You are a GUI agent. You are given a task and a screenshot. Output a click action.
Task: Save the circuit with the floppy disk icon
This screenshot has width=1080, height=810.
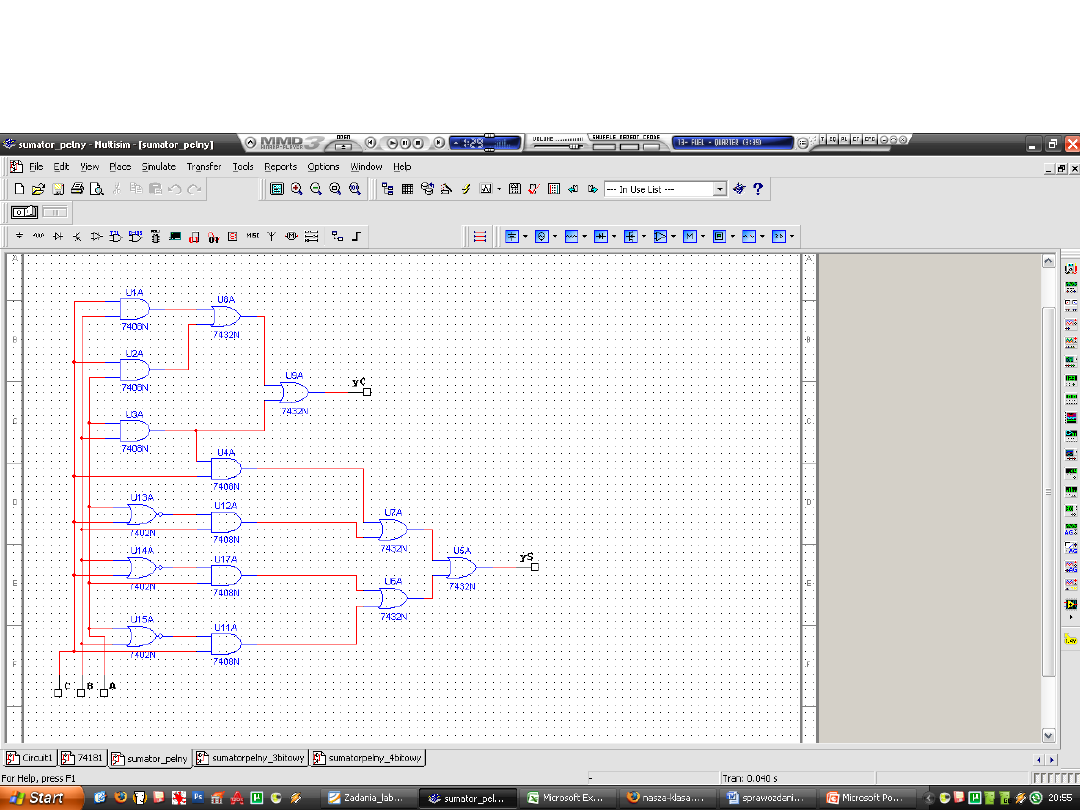point(58,189)
